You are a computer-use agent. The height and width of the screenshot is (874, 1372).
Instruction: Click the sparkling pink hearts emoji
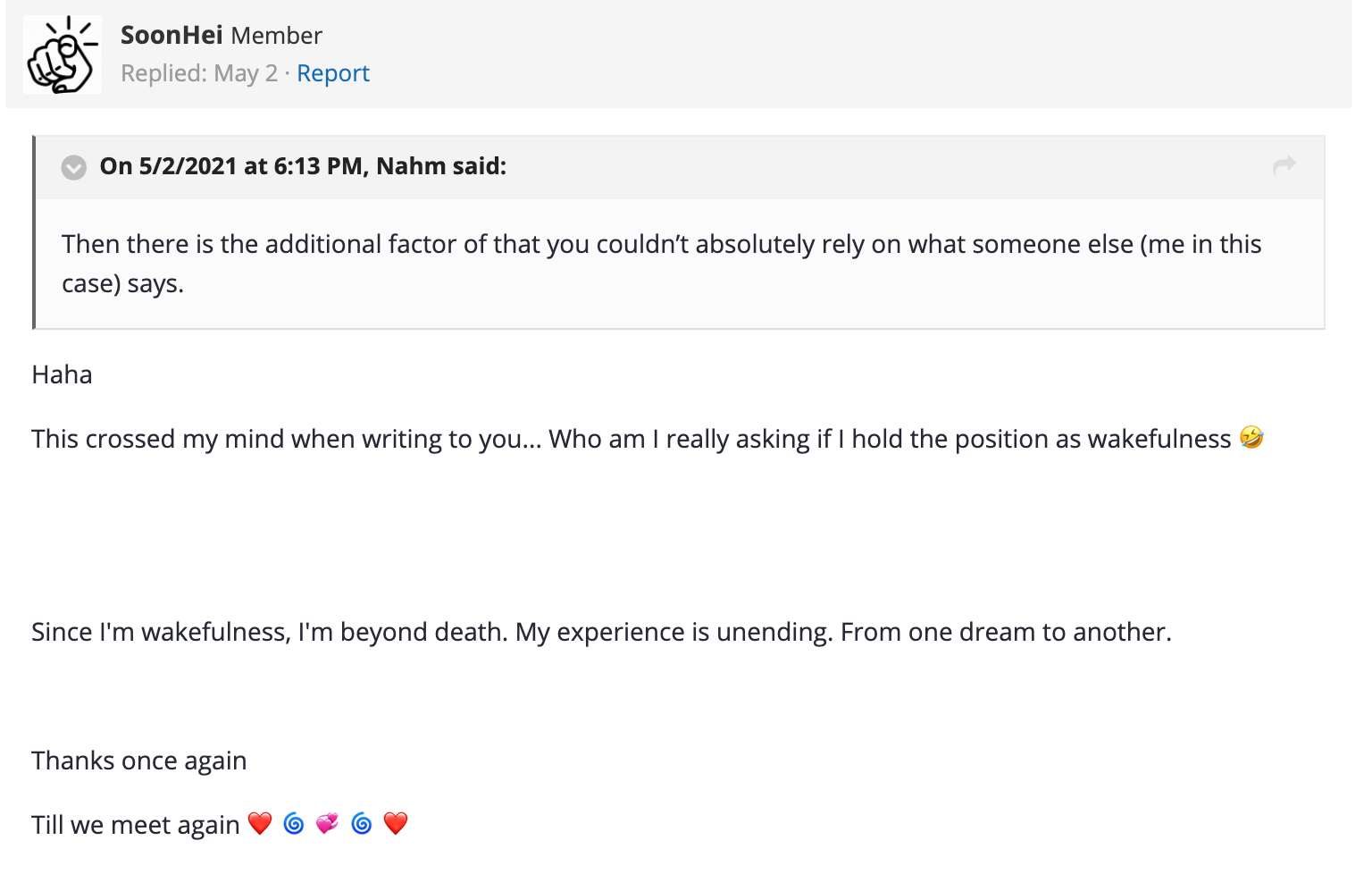328,823
